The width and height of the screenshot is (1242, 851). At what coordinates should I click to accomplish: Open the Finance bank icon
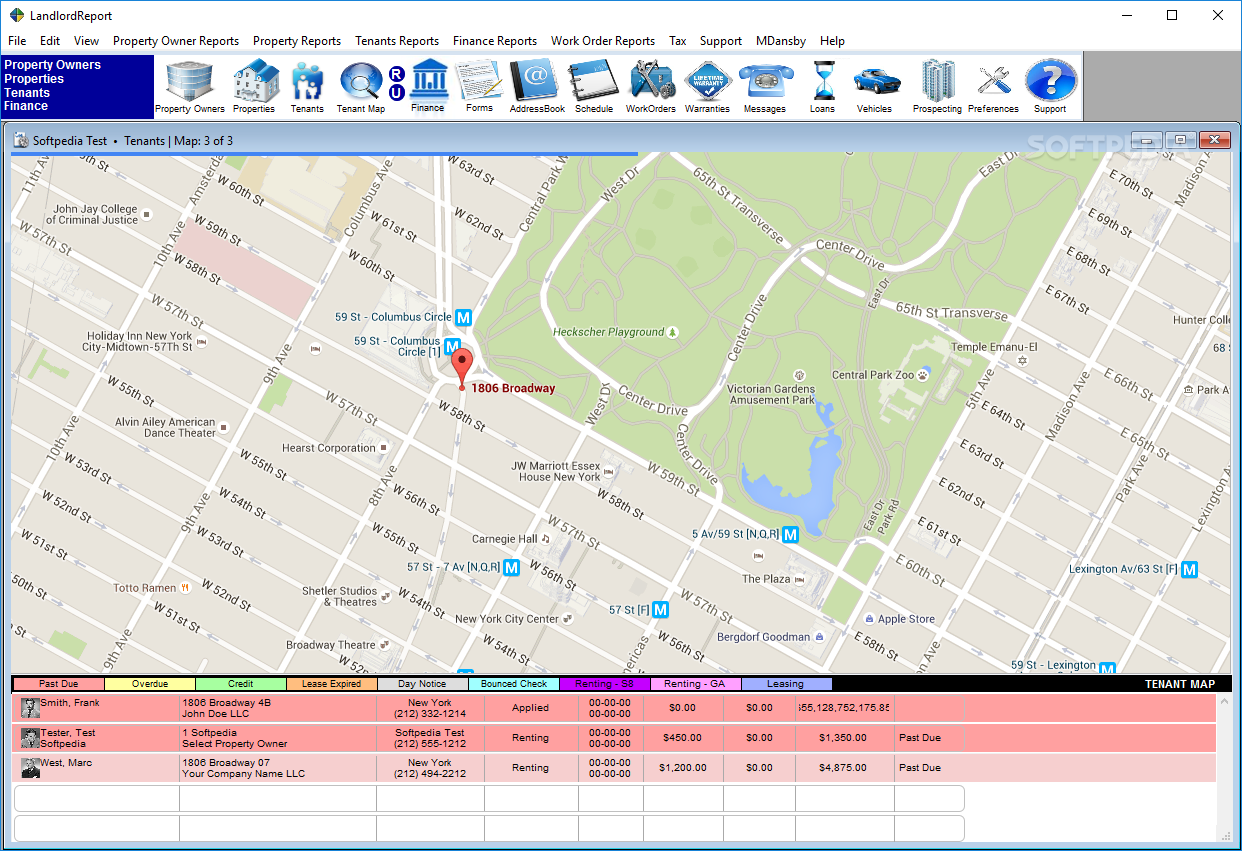428,86
